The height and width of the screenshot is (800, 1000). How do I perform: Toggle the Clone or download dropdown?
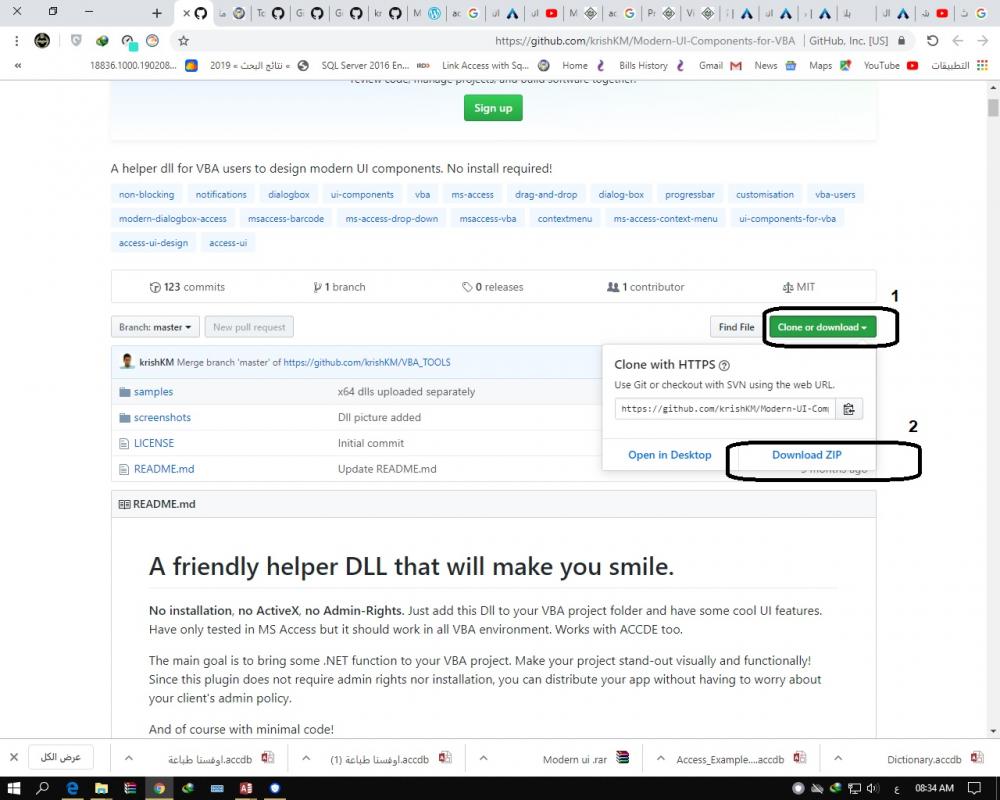pyautogui.click(x=823, y=327)
